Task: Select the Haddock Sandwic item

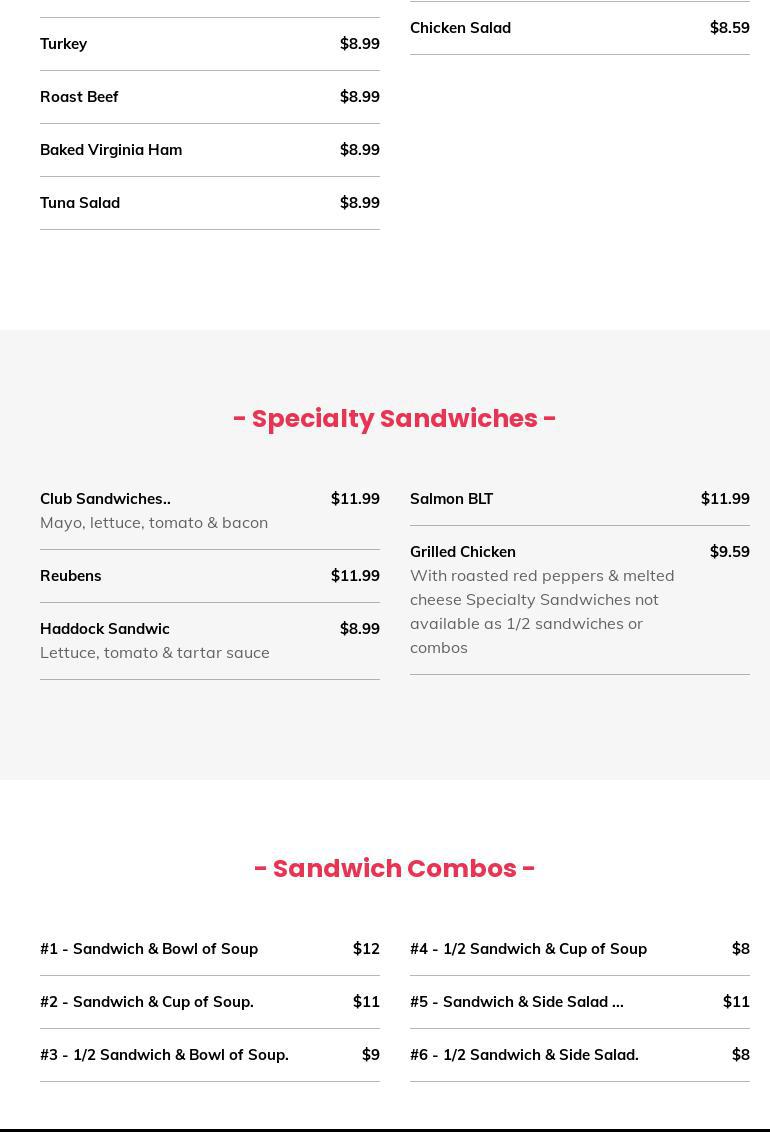Action: pyautogui.click(x=105, y=629)
